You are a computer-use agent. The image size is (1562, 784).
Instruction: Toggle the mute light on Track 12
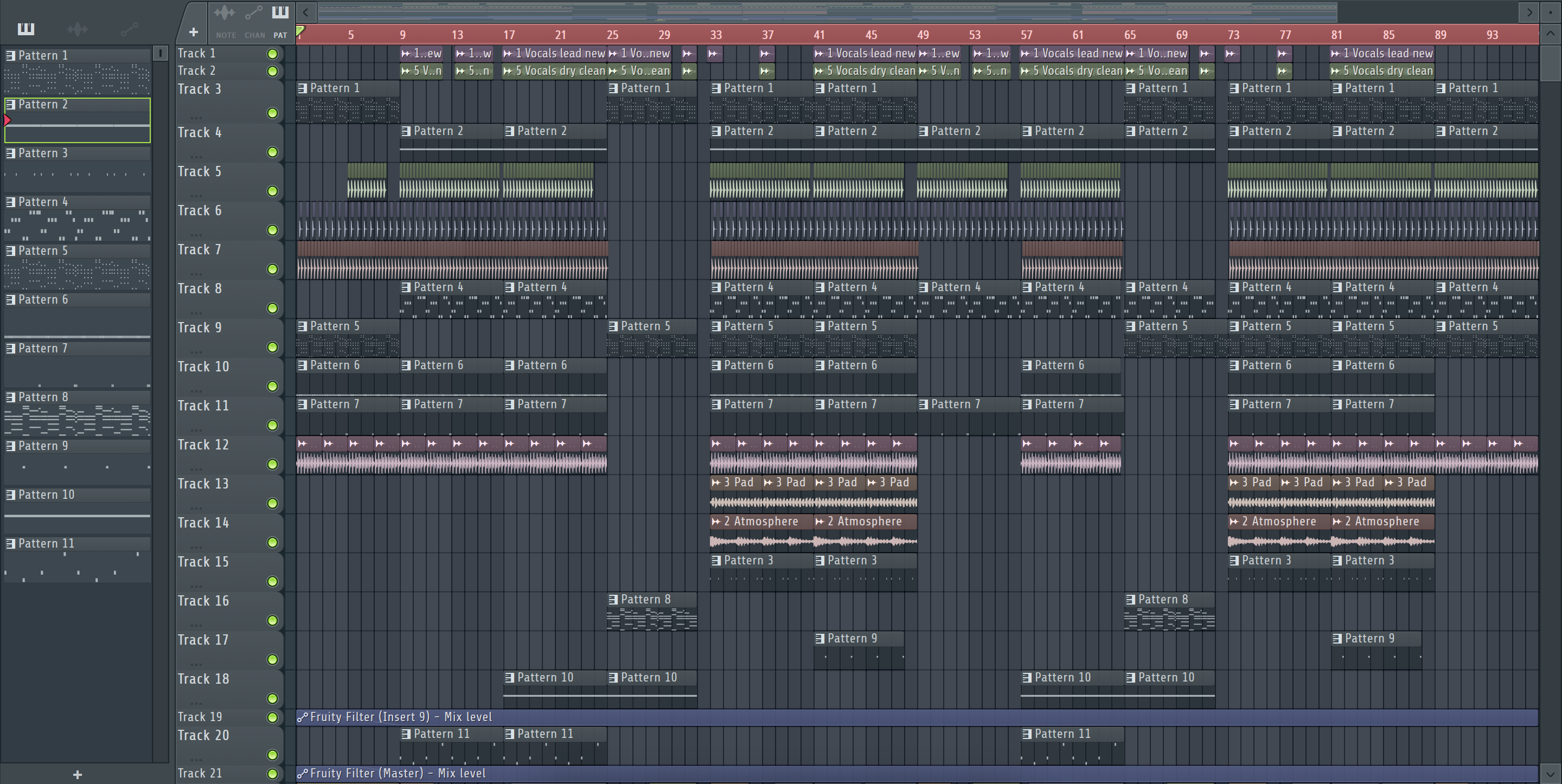coord(273,465)
